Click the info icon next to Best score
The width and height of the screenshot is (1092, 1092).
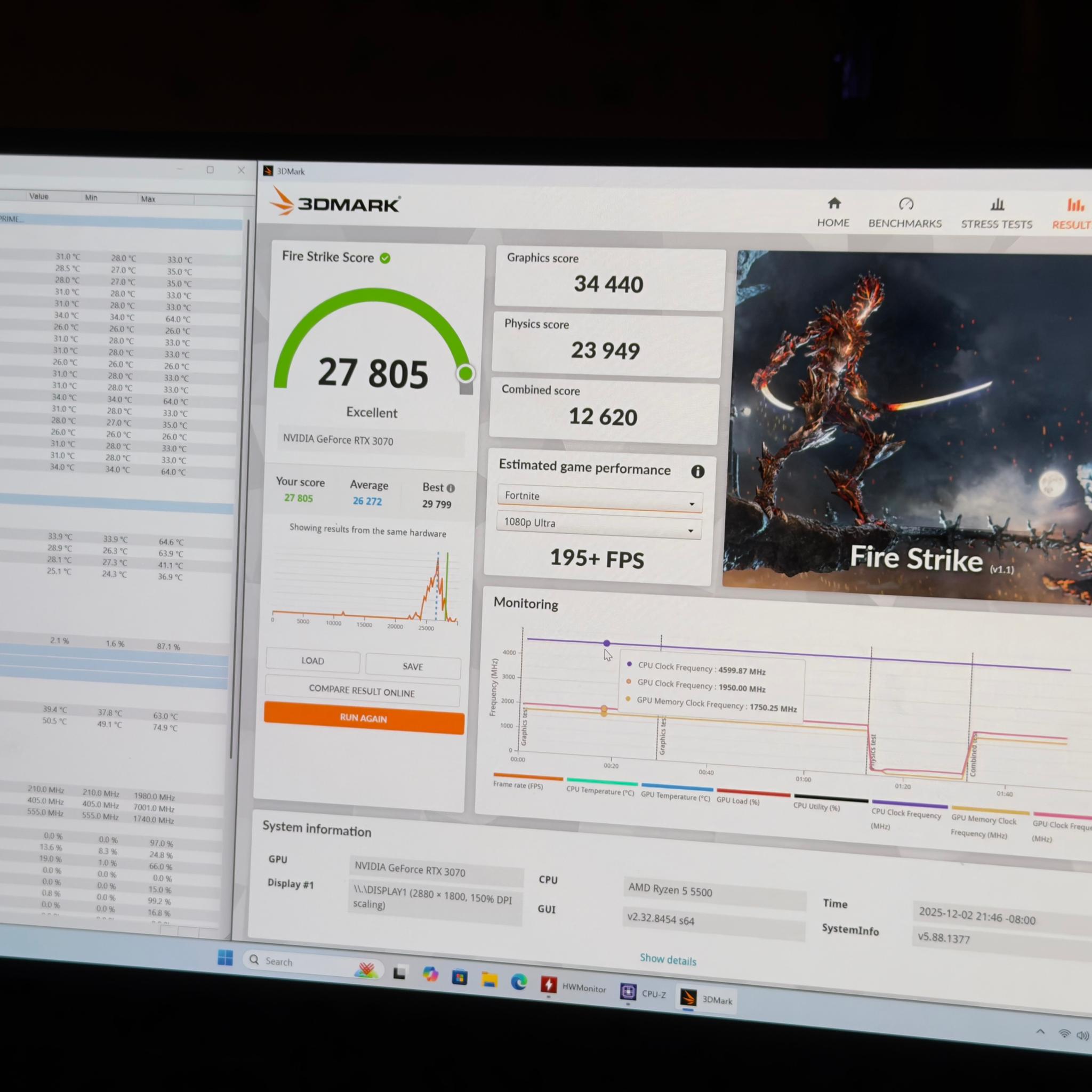[x=451, y=488]
